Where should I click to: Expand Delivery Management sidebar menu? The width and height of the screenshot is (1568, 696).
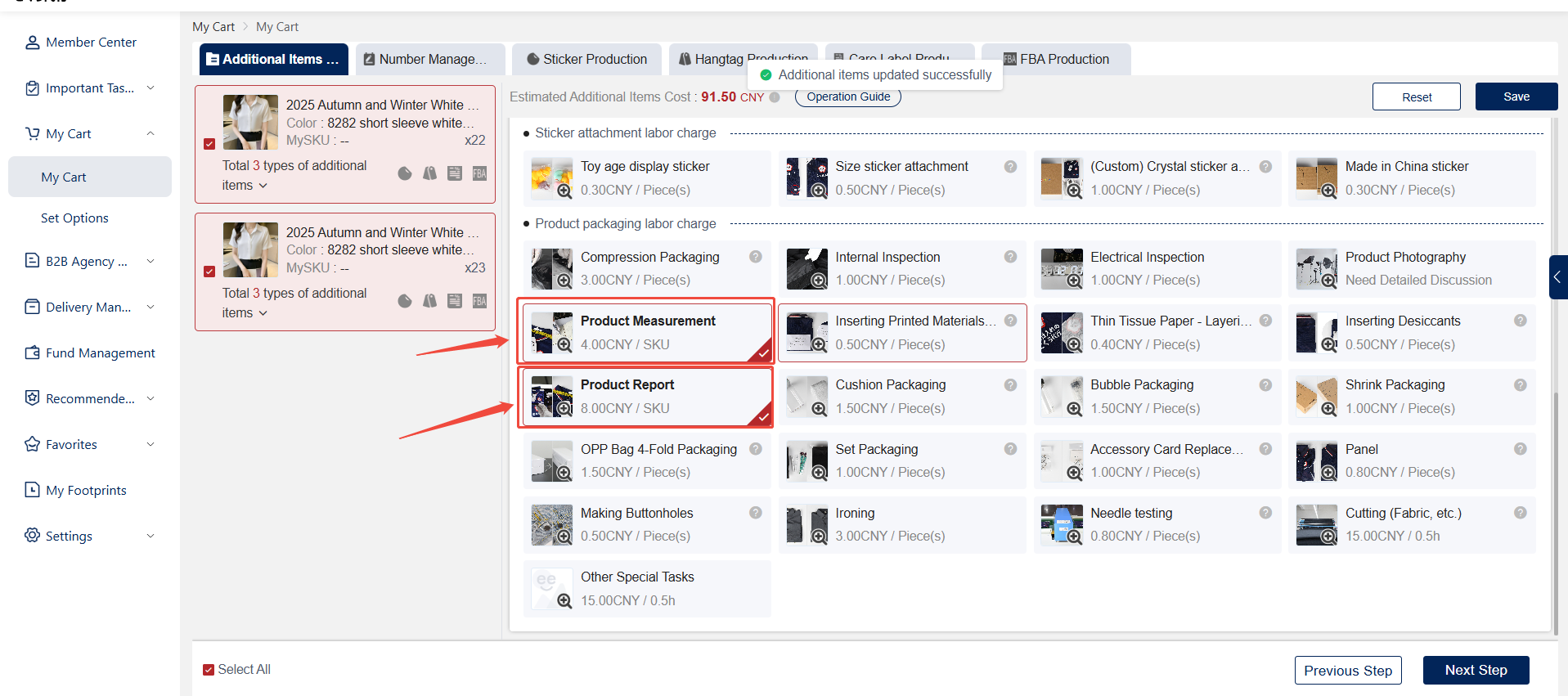[x=151, y=307]
